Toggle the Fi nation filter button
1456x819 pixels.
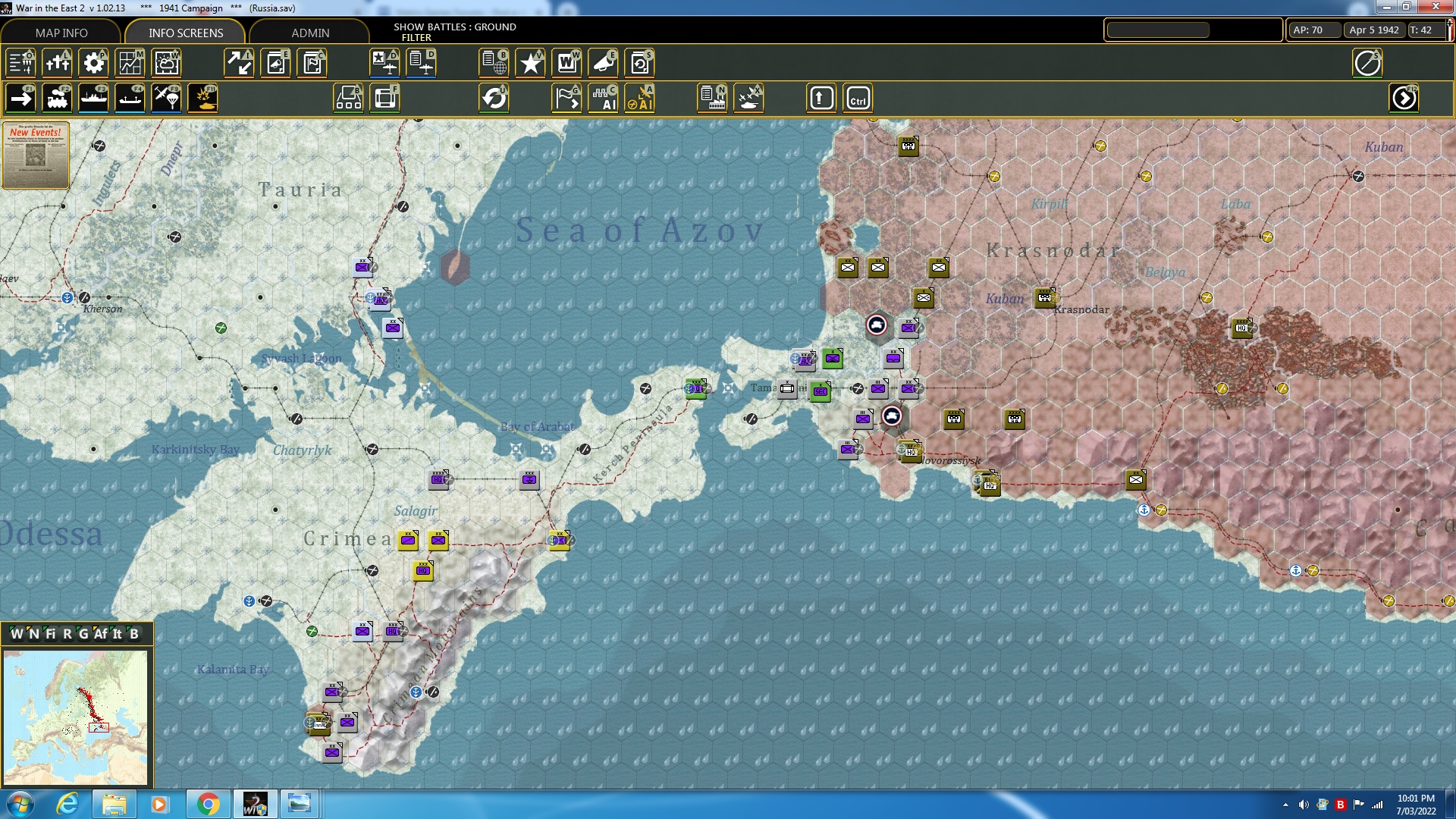50,634
